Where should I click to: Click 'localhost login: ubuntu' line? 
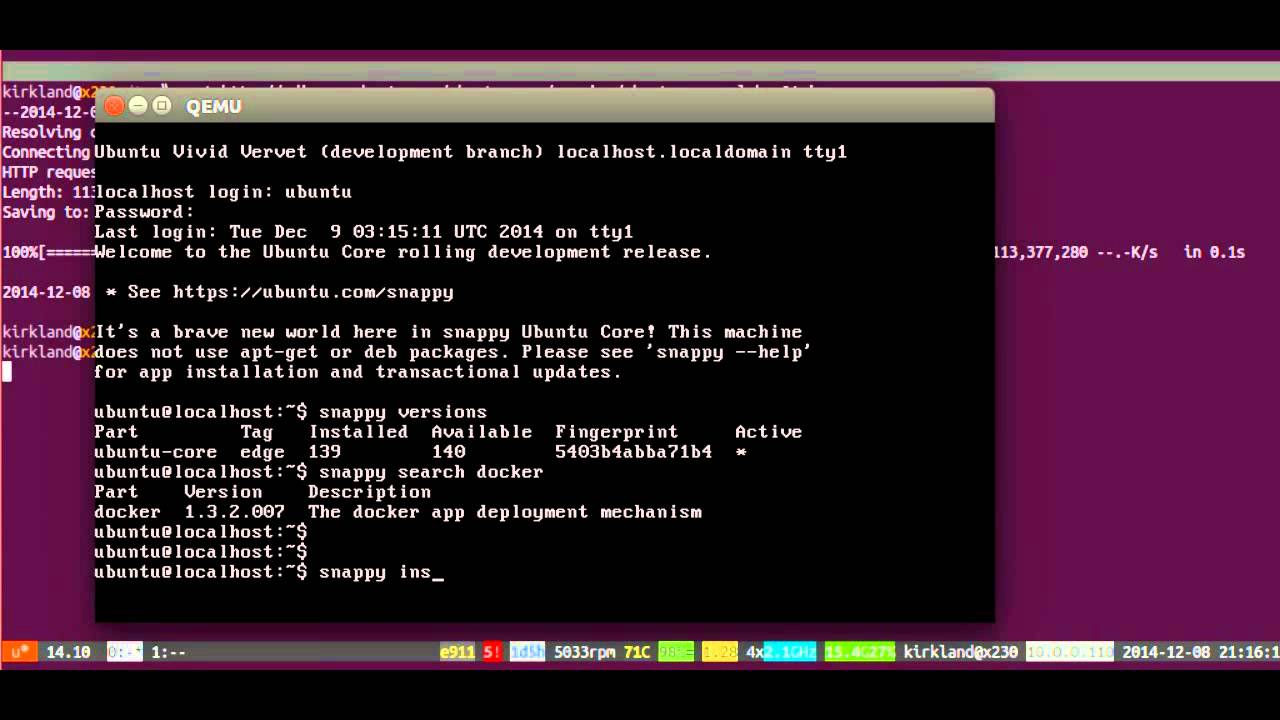[223, 192]
